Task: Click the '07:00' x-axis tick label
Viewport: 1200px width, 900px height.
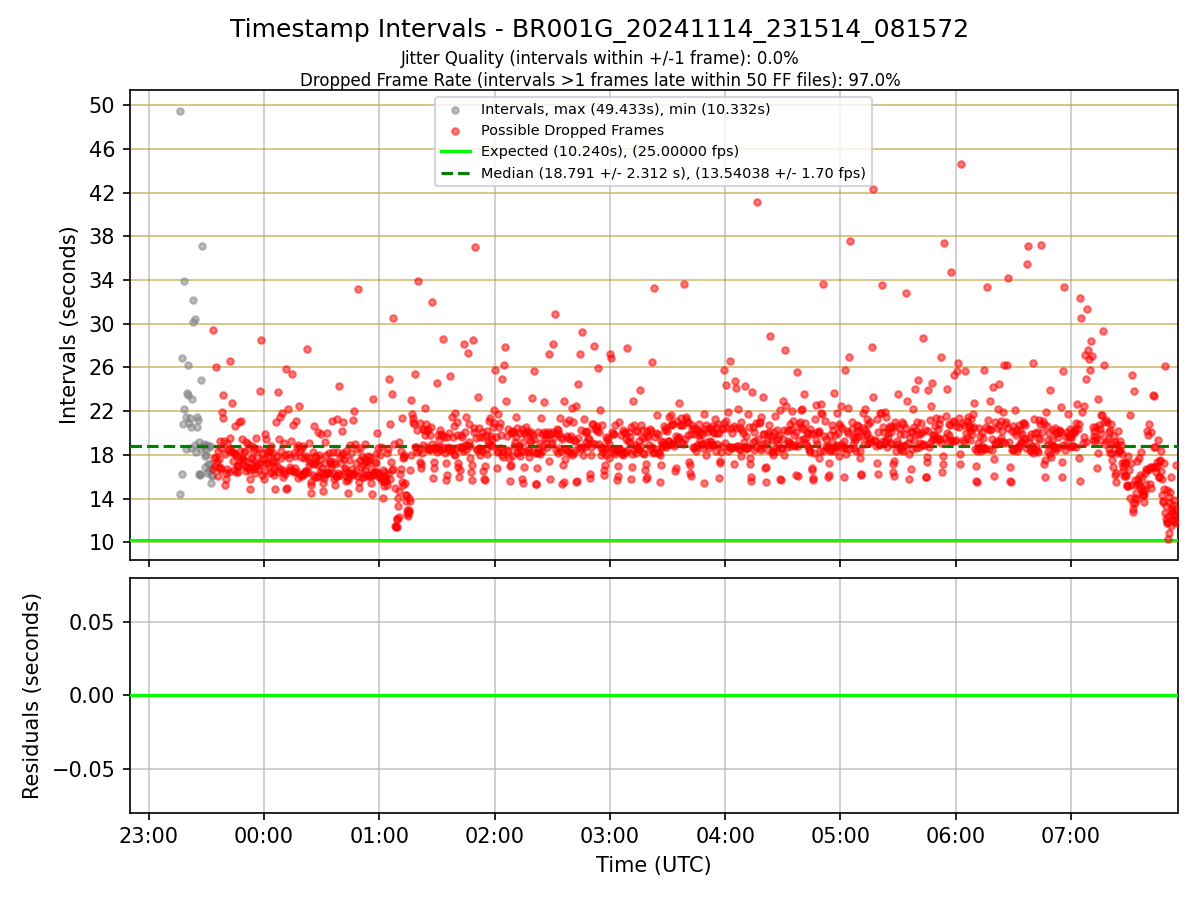Action: pos(1071,834)
